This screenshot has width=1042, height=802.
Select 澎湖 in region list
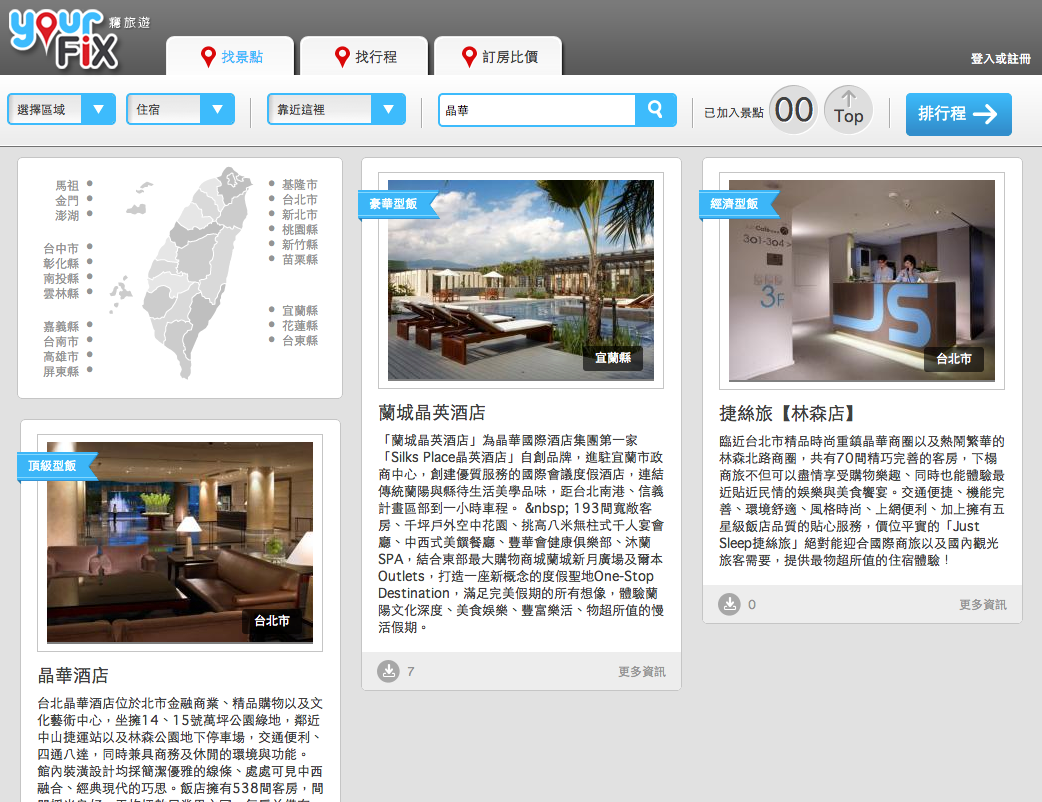coord(67,216)
